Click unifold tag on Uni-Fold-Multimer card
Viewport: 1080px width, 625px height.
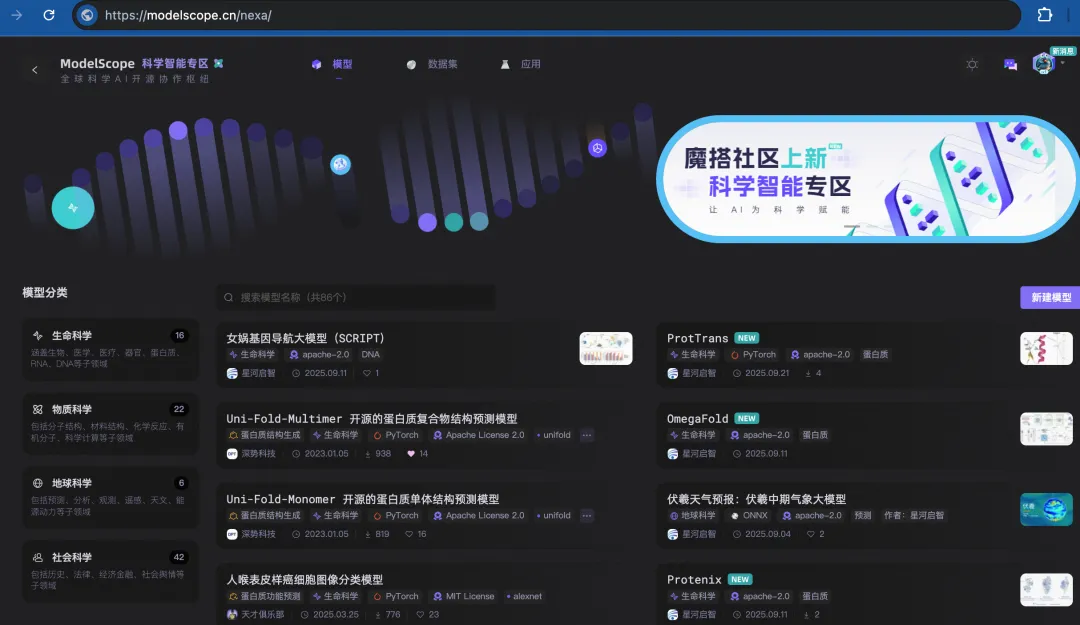553,436
